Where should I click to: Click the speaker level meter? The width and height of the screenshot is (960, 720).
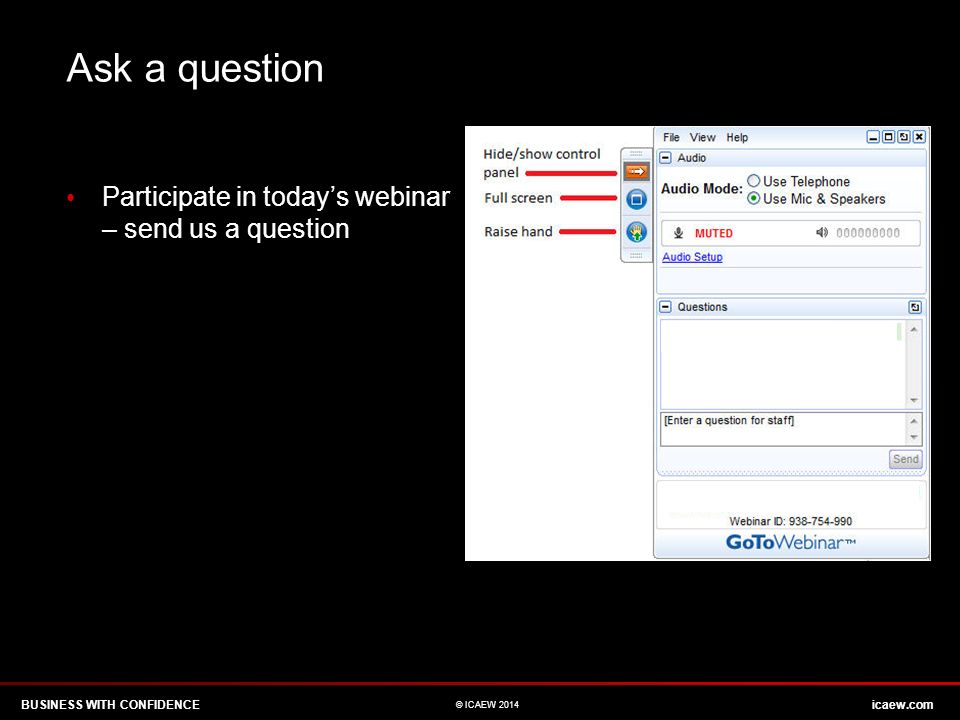[868, 233]
